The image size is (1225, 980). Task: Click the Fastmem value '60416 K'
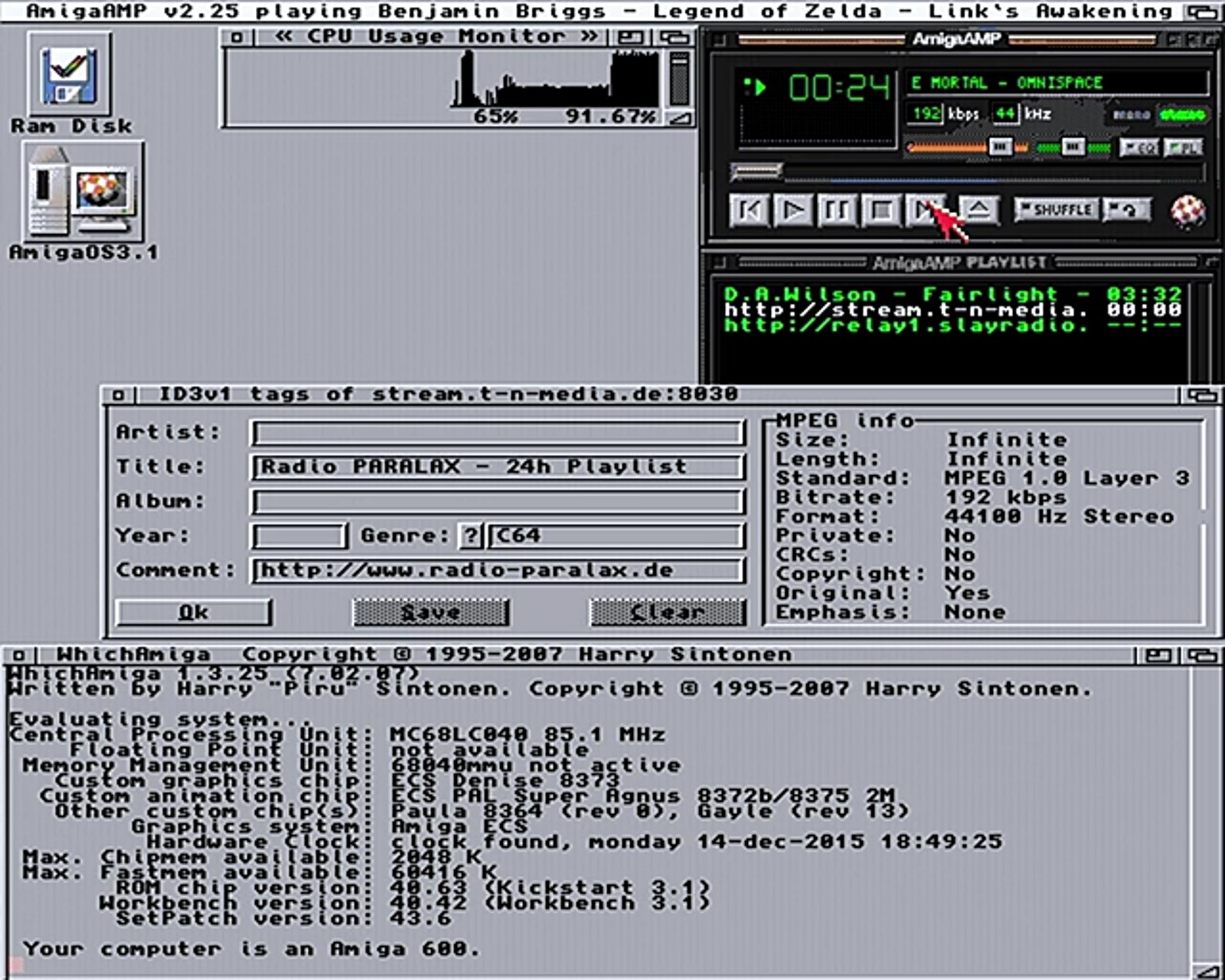tap(444, 872)
